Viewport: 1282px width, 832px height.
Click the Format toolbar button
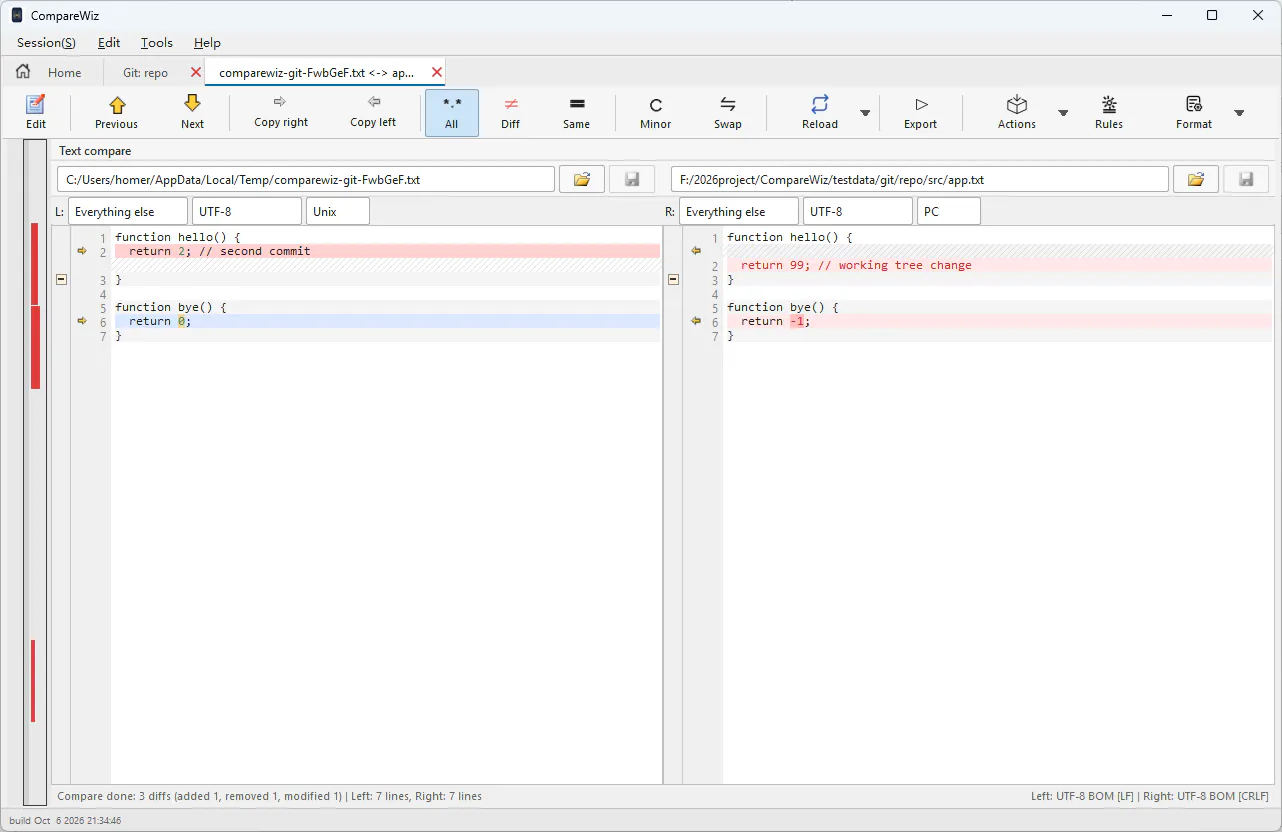pos(1194,111)
